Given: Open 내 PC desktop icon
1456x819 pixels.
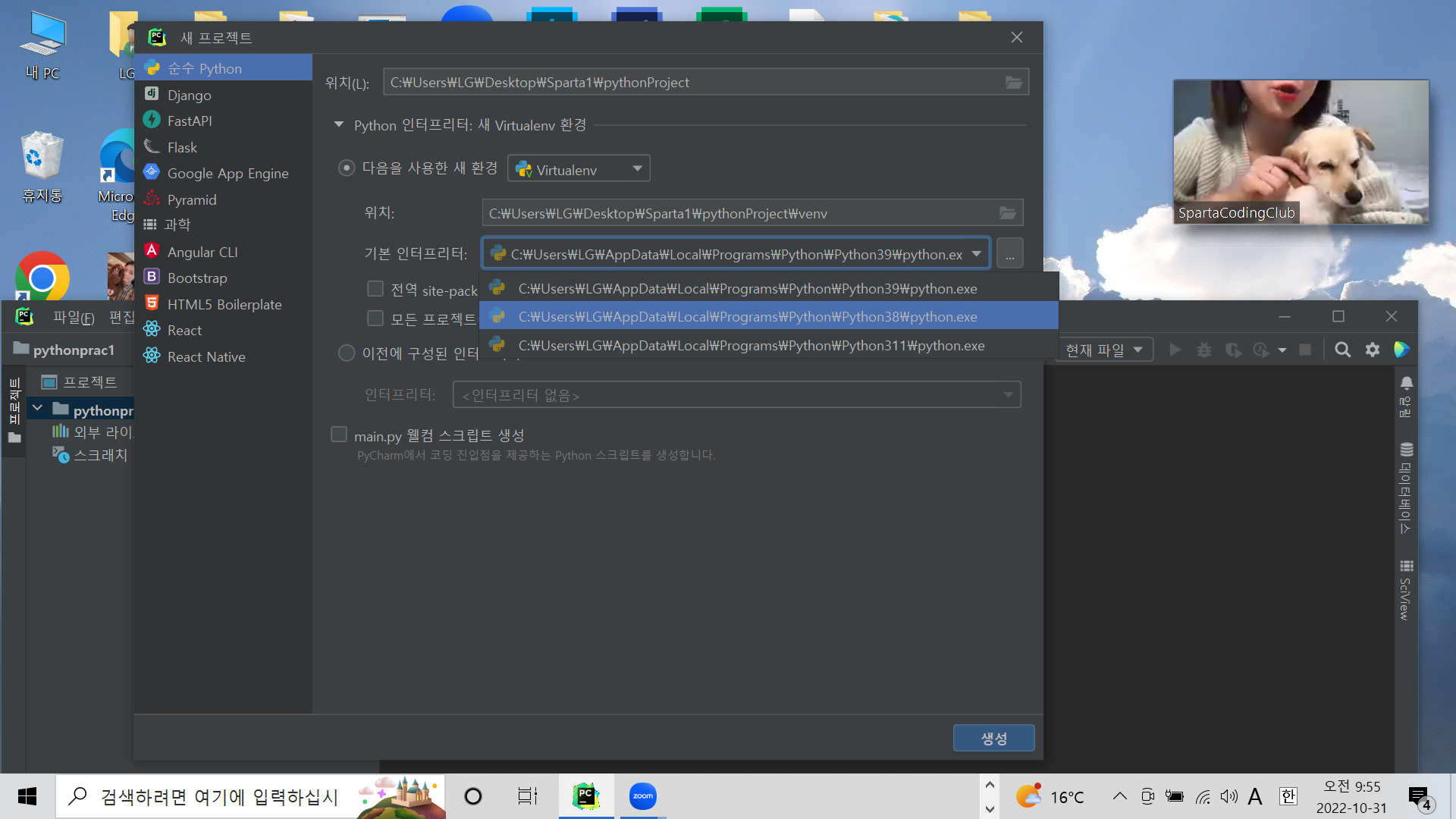Looking at the screenshot, I should tap(42, 45).
